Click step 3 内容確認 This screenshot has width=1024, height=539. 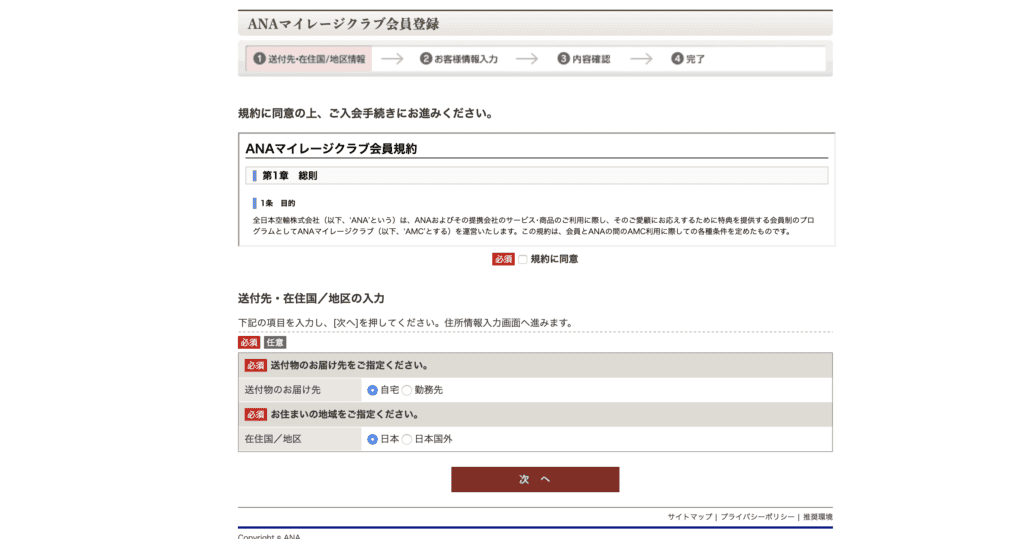pos(584,59)
